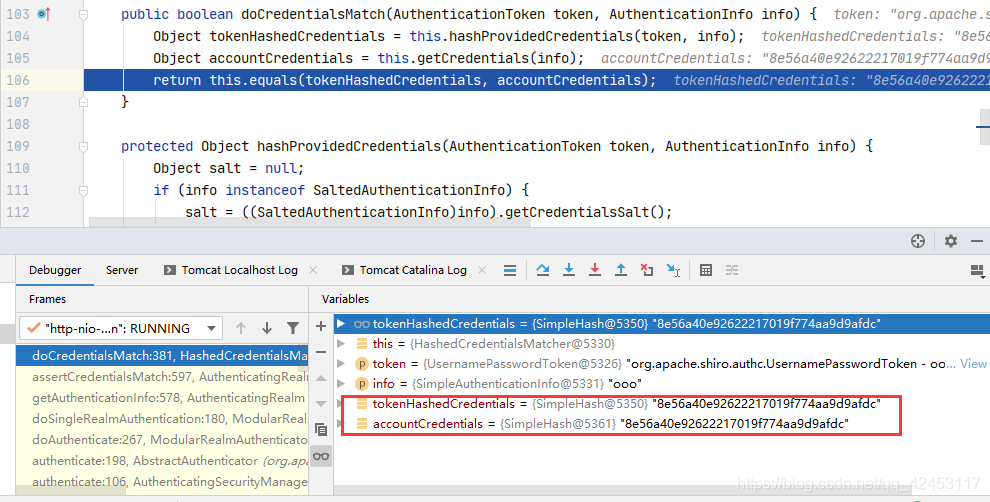Image resolution: width=990 pixels, height=502 pixels.
Task: Click the duplicate watch copy icon
Action: tap(321, 430)
